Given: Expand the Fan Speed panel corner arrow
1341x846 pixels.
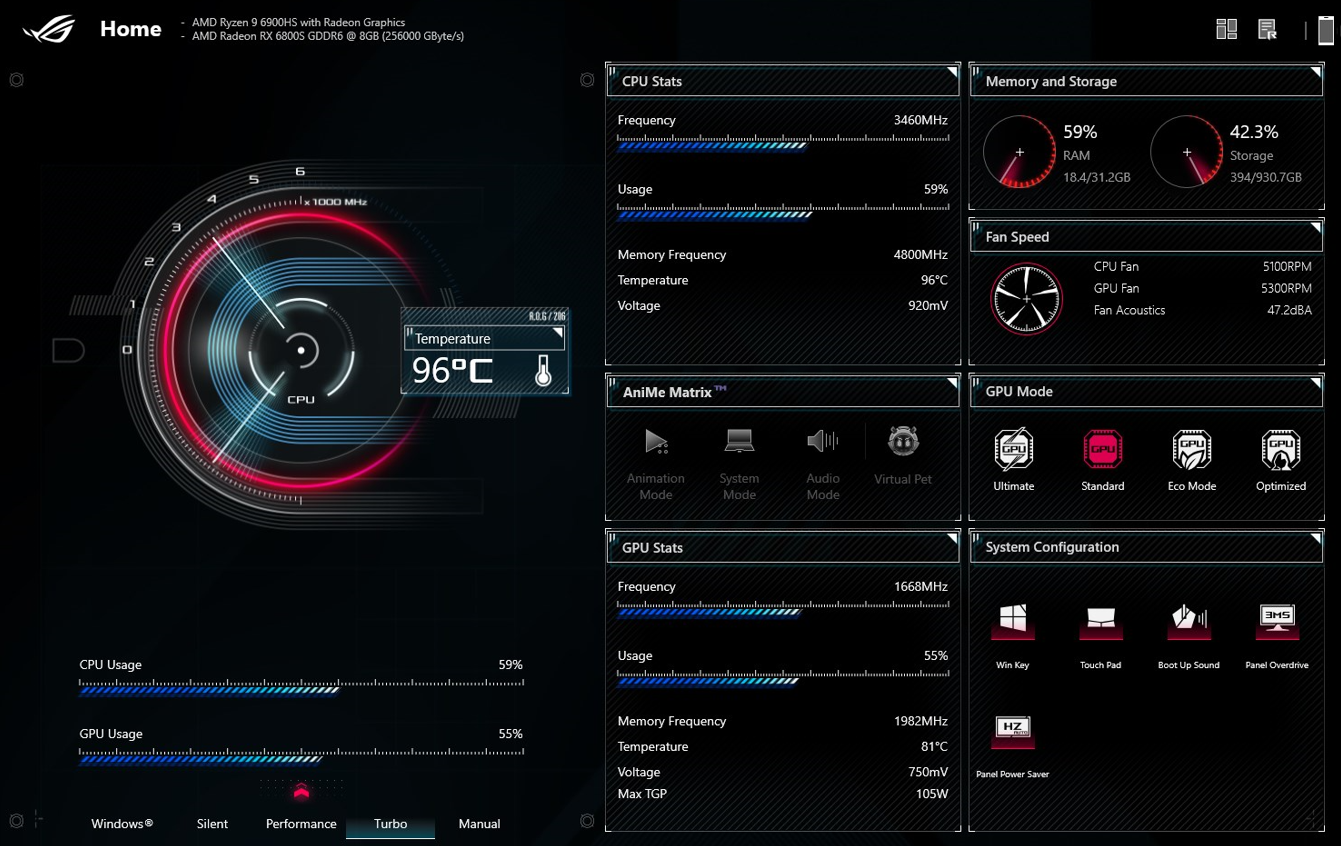Looking at the screenshot, I should (1316, 229).
